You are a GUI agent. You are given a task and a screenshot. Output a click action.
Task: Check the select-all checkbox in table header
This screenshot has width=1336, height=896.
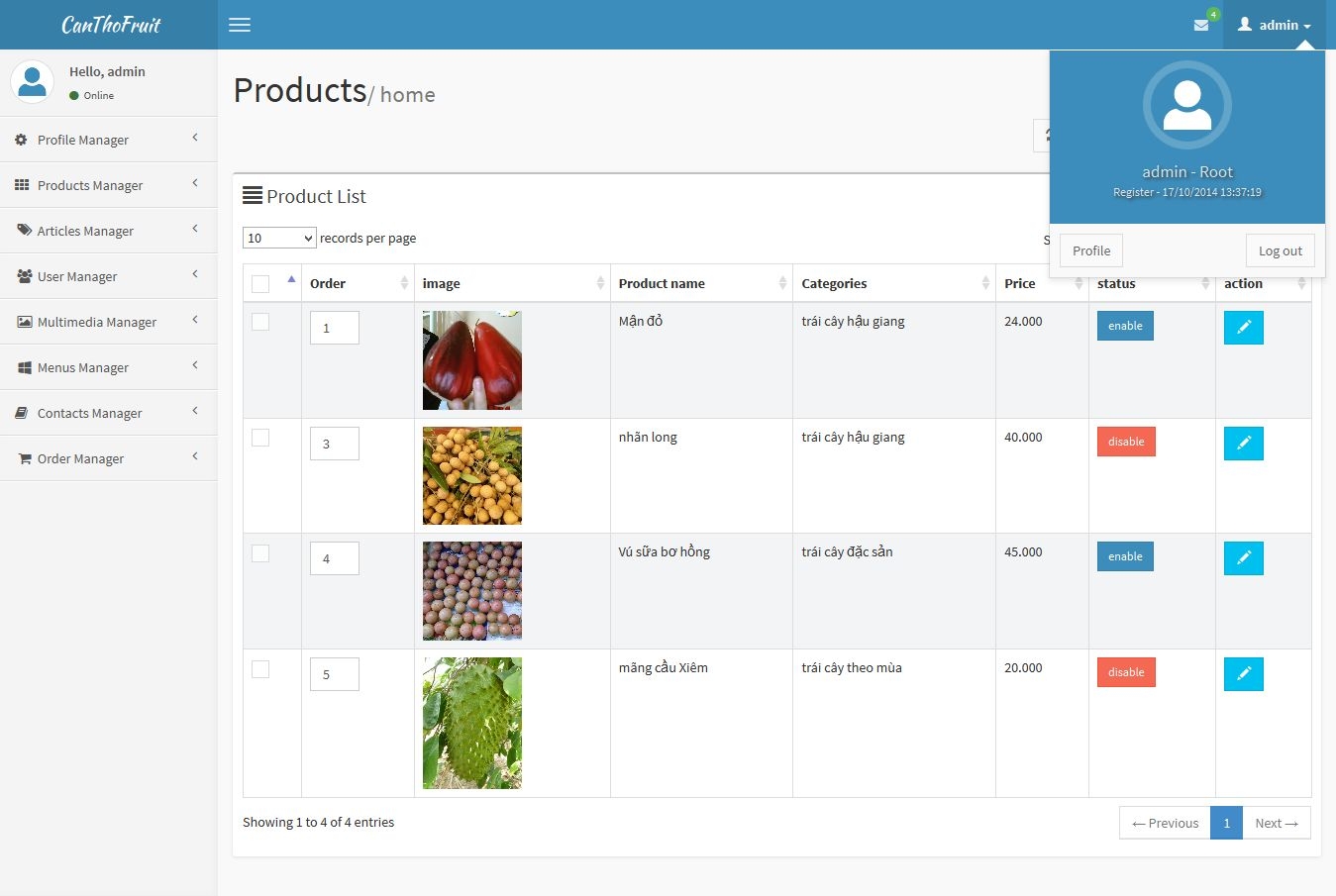pos(260,284)
